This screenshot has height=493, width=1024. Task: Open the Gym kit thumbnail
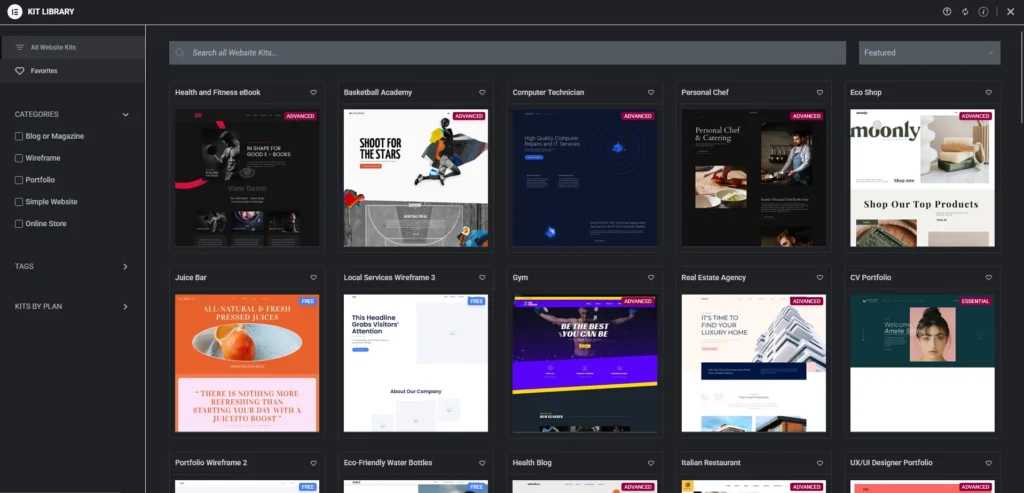point(584,363)
